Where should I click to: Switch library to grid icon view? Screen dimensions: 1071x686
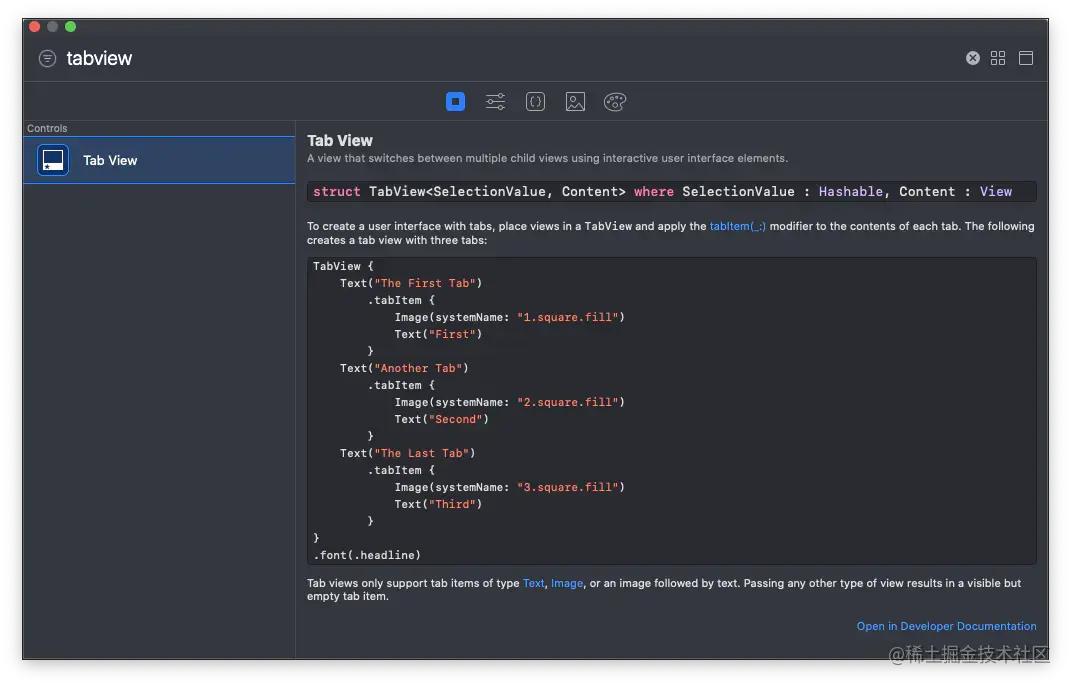998,58
